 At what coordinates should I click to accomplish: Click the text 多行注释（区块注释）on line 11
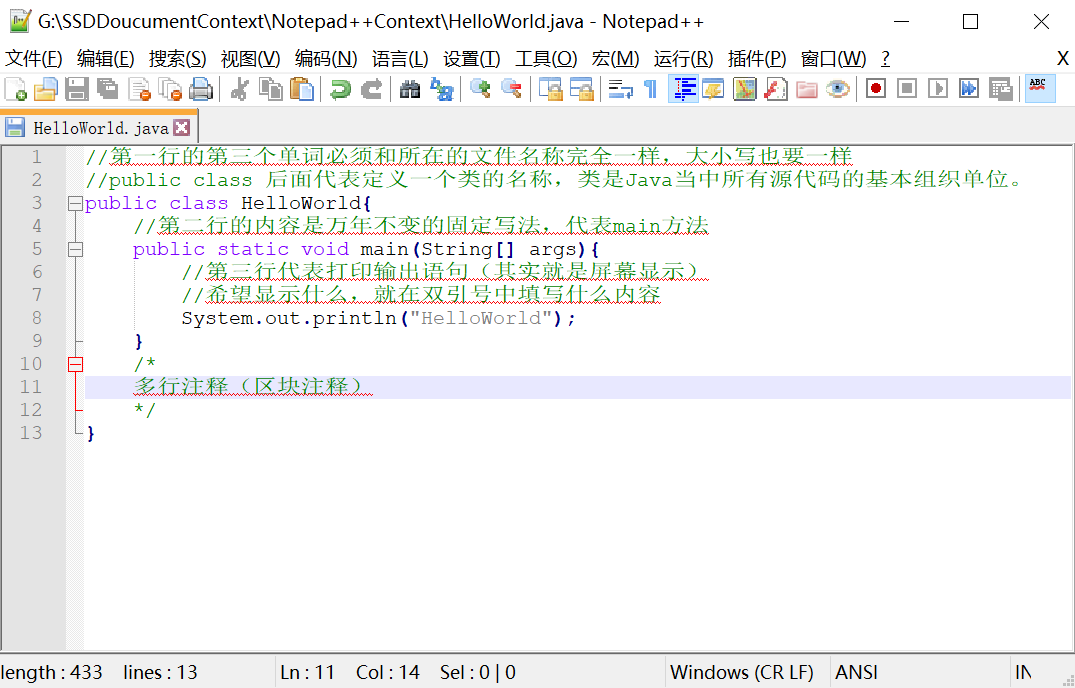[252, 386]
